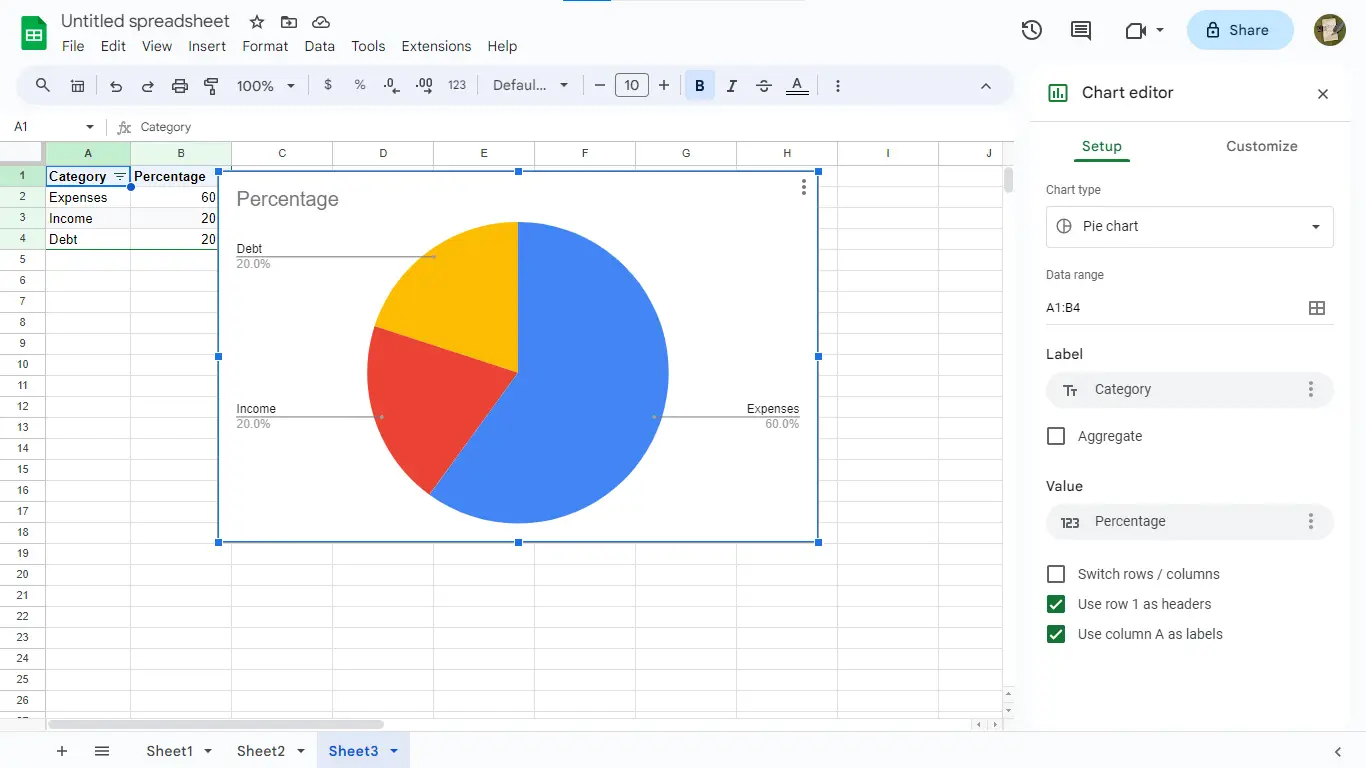
Task: Check Switch rows / columns
Action: pyautogui.click(x=1056, y=574)
